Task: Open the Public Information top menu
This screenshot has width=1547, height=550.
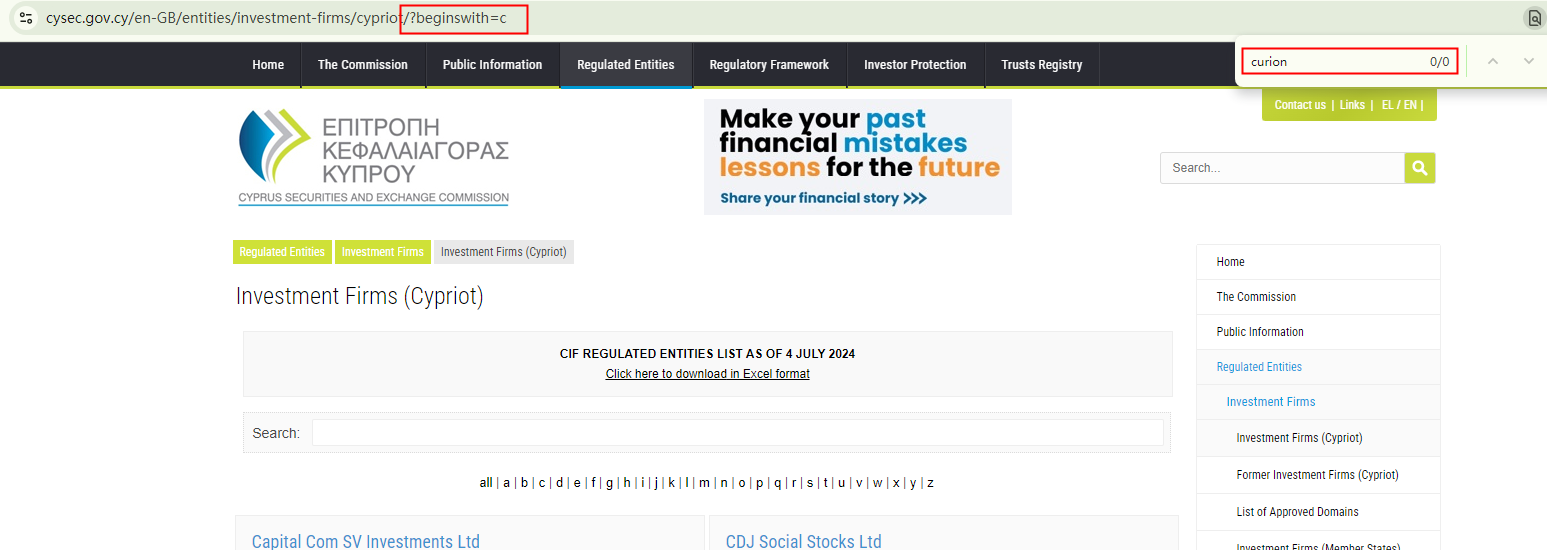Action: [492, 65]
